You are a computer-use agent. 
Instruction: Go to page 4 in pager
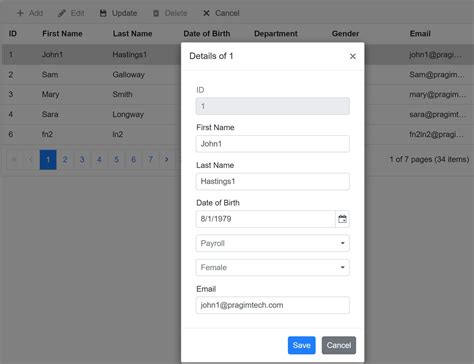(99, 160)
